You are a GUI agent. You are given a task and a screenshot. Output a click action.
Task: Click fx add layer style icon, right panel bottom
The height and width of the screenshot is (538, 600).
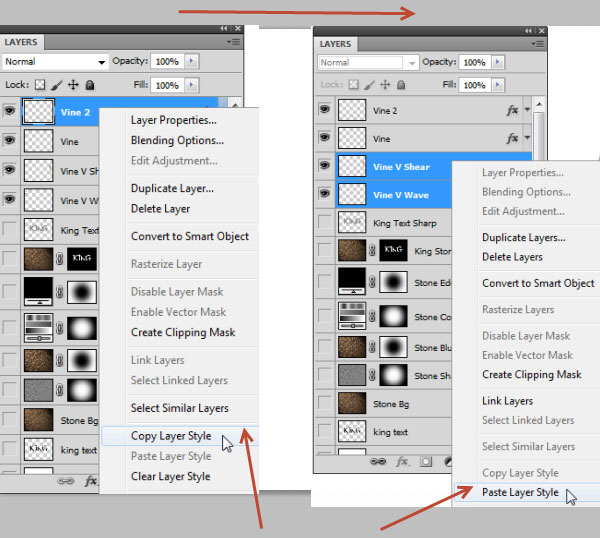[x=403, y=461]
